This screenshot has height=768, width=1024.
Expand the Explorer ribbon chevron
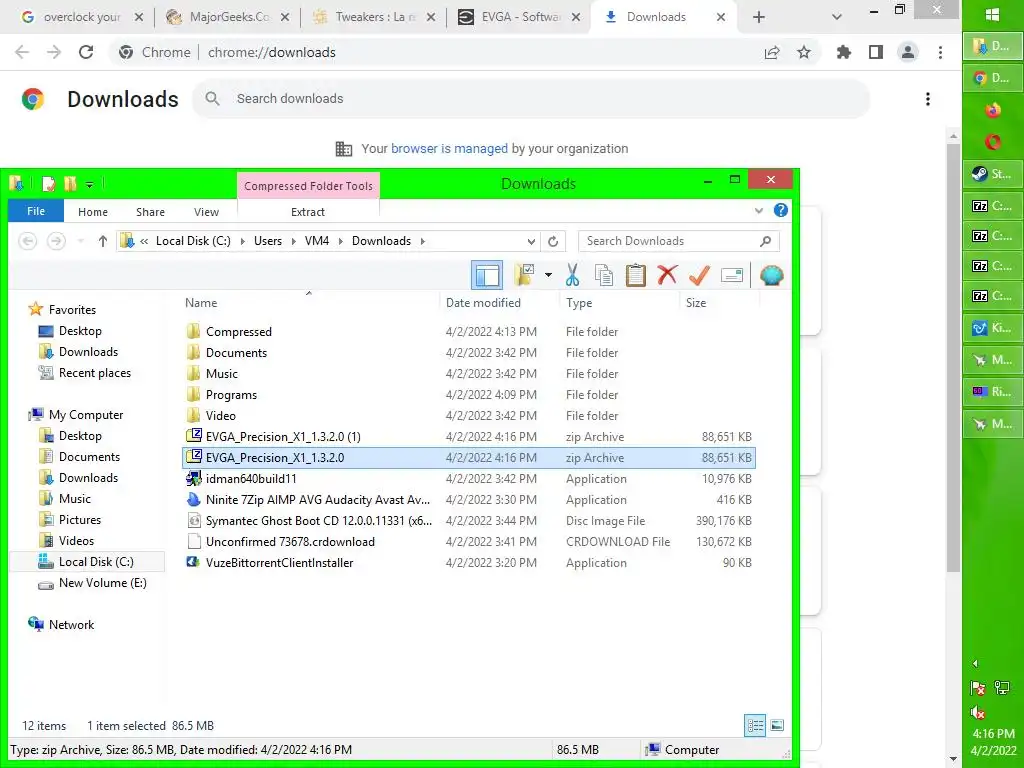[759, 211]
